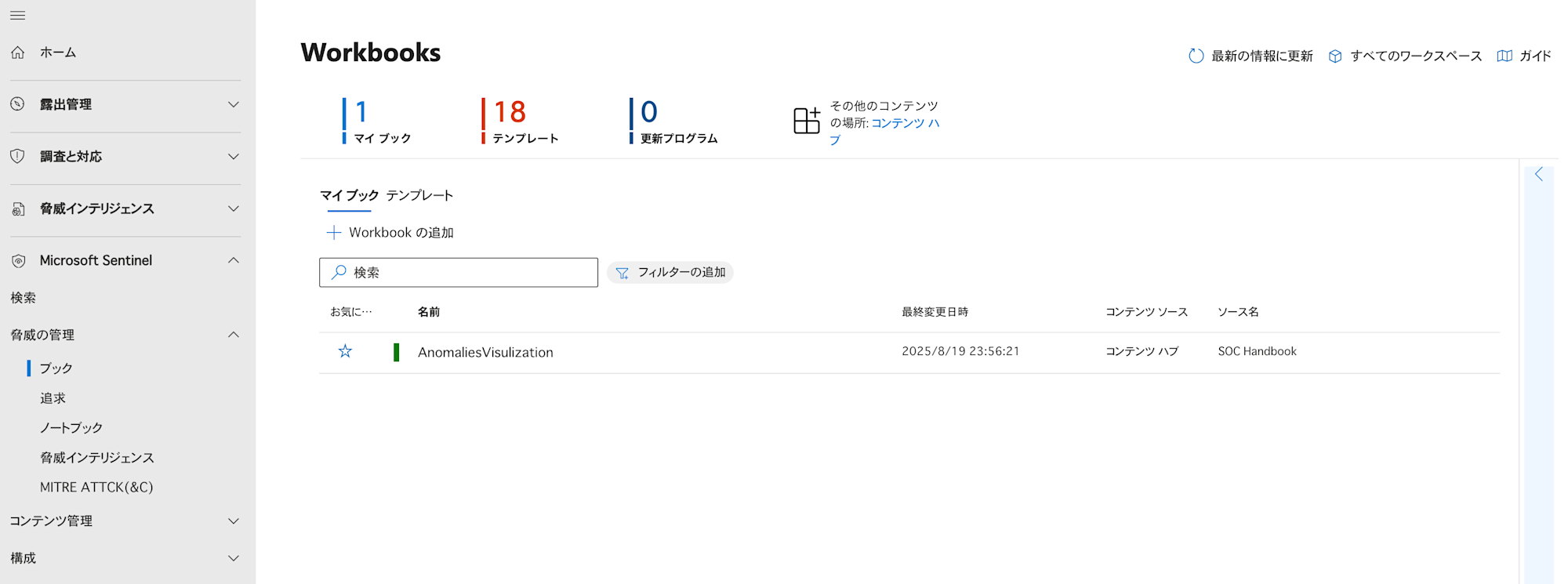Expand the 構成 group chevron
The width and height of the screenshot is (1568, 584).
click(234, 558)
